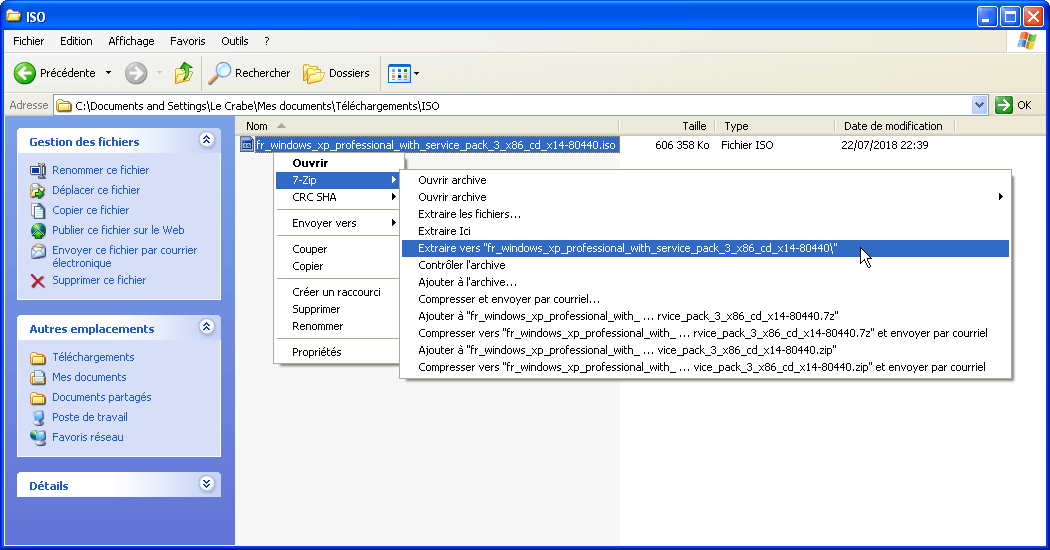Choose Ajouter à the .zip archive
Image resolution: width=1050 pixels, height=550 pixels.
[x=705, y=350]
